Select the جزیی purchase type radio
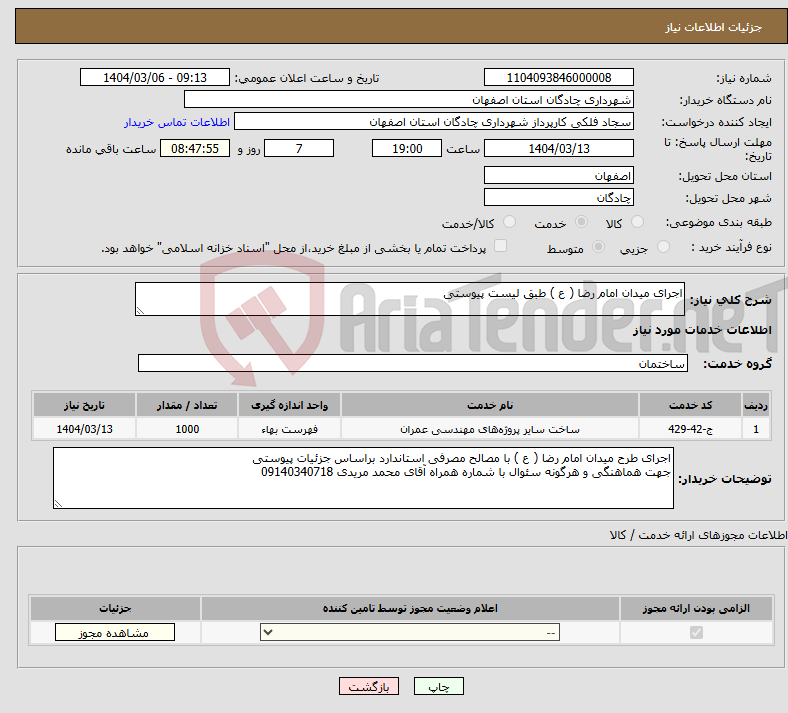 663,246
